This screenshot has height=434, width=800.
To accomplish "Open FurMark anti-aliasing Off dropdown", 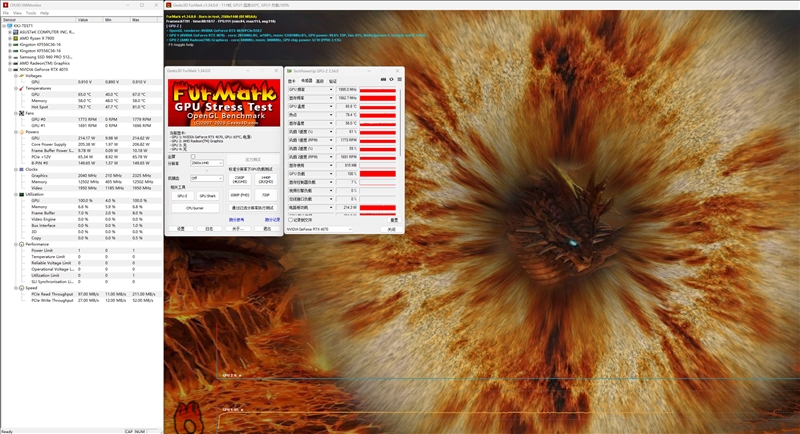I will point(207,178).
